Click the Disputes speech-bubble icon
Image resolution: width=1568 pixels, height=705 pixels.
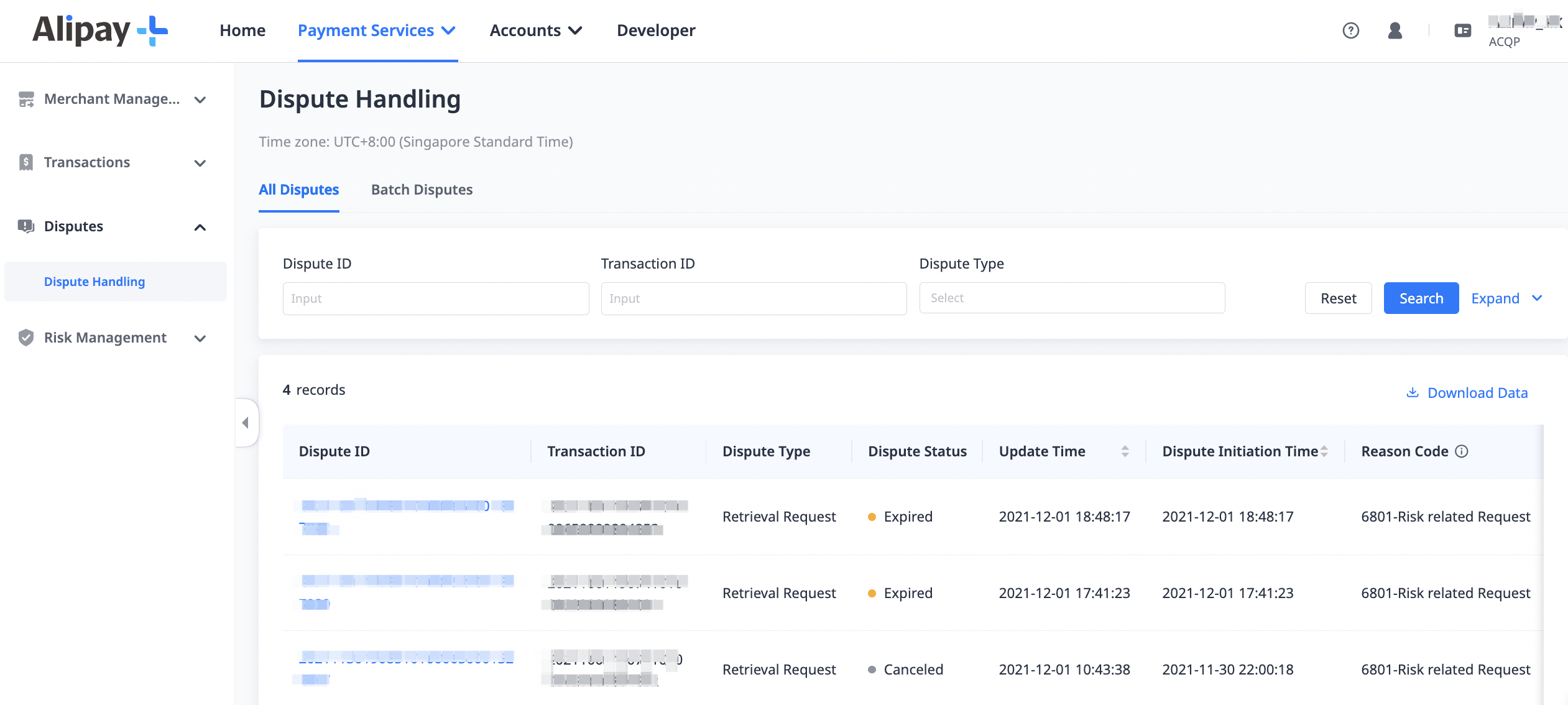(x=25, y=226)
